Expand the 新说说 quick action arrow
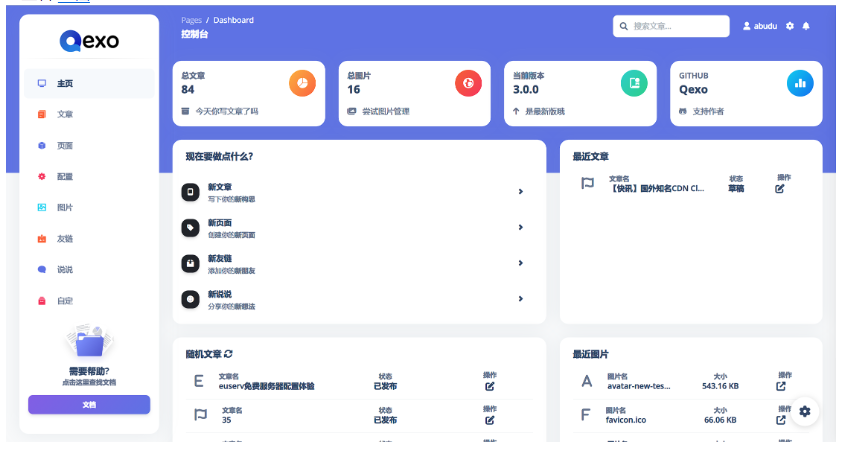841x454 pixels. [520, 299]
